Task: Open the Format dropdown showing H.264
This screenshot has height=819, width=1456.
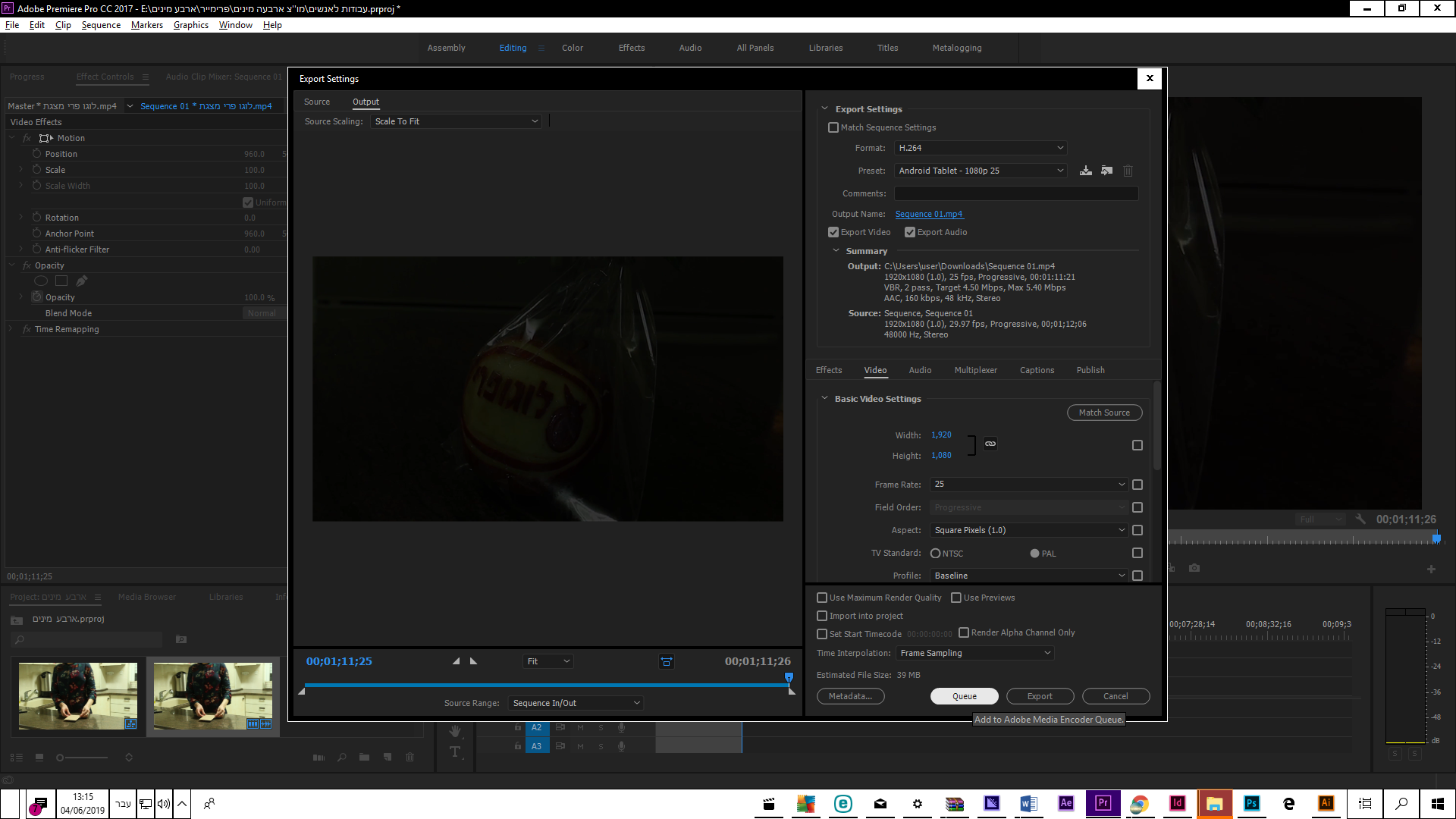Action: click(980, 148)
